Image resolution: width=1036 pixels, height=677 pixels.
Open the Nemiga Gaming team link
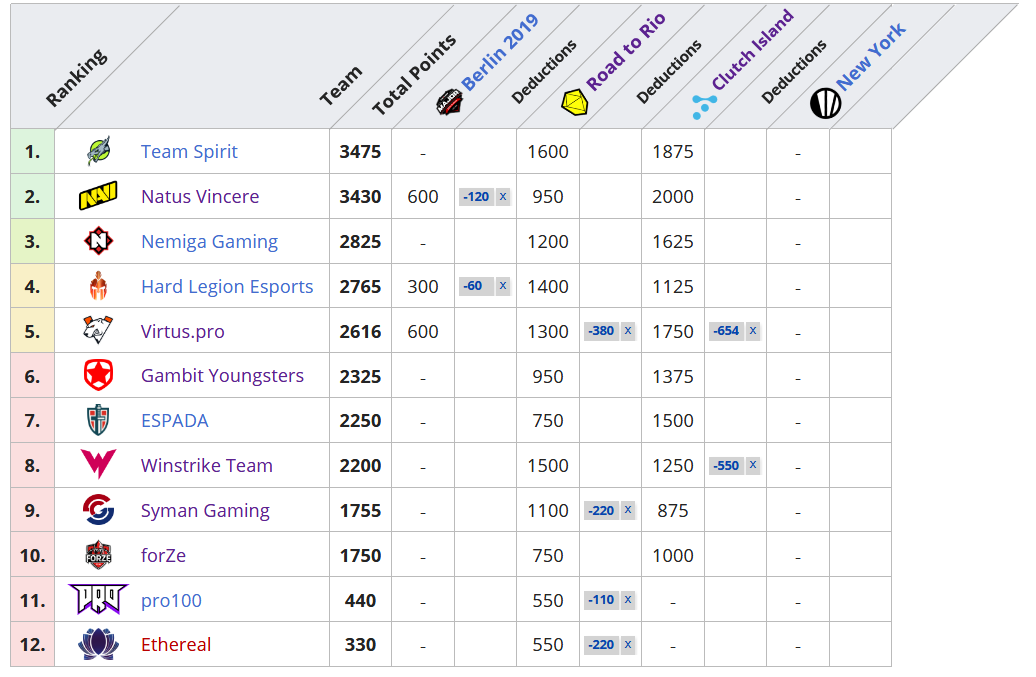209,242
